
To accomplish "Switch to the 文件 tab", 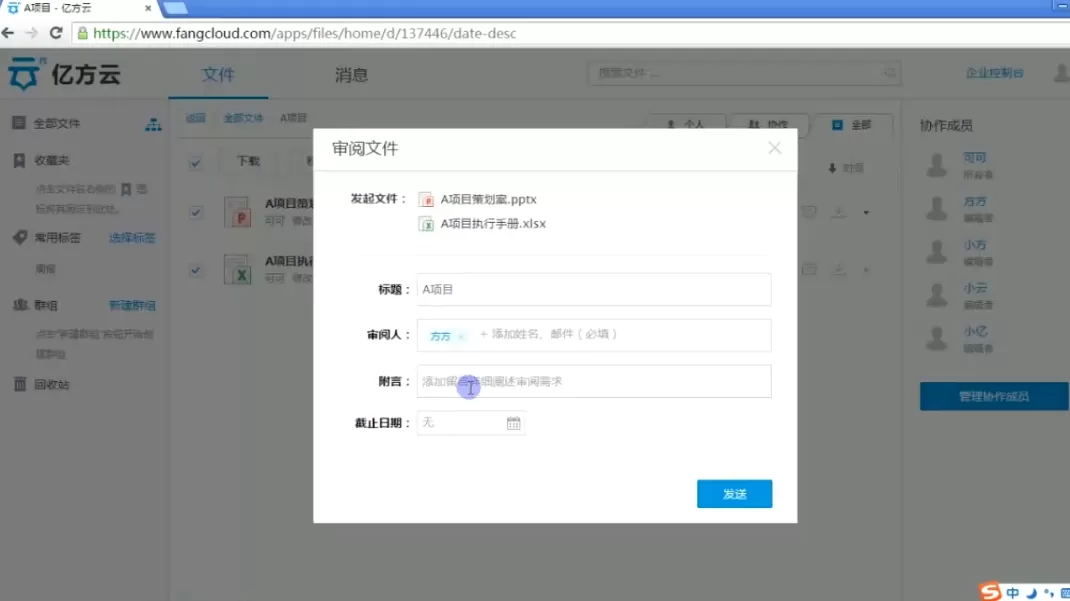I will [x=218, y=74].
